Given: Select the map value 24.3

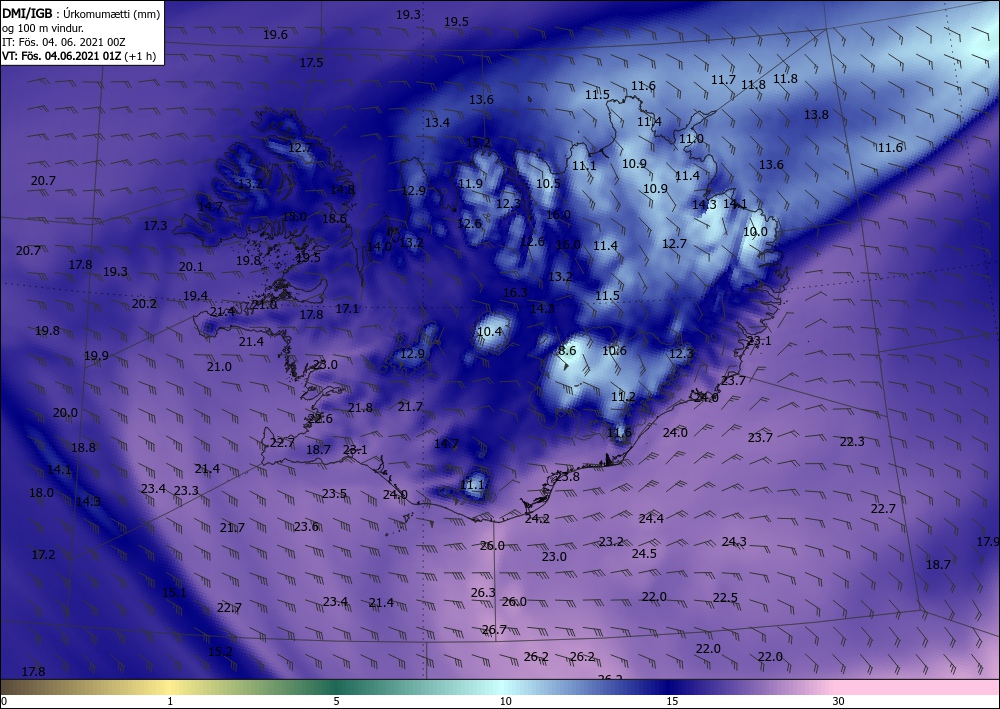Looking at the screenshot, I should (734, 542).
